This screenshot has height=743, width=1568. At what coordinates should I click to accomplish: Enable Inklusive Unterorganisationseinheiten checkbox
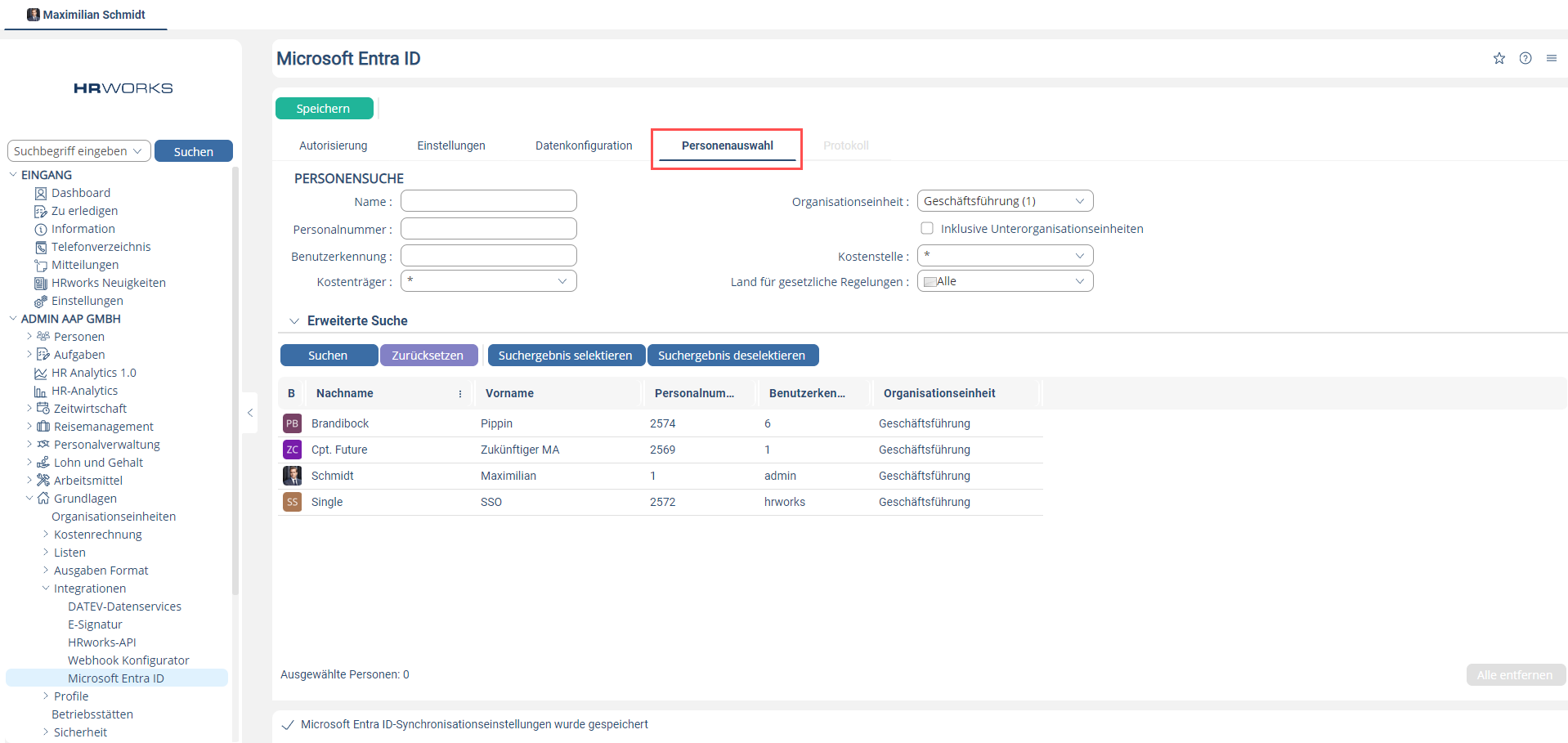coord(927,228)
